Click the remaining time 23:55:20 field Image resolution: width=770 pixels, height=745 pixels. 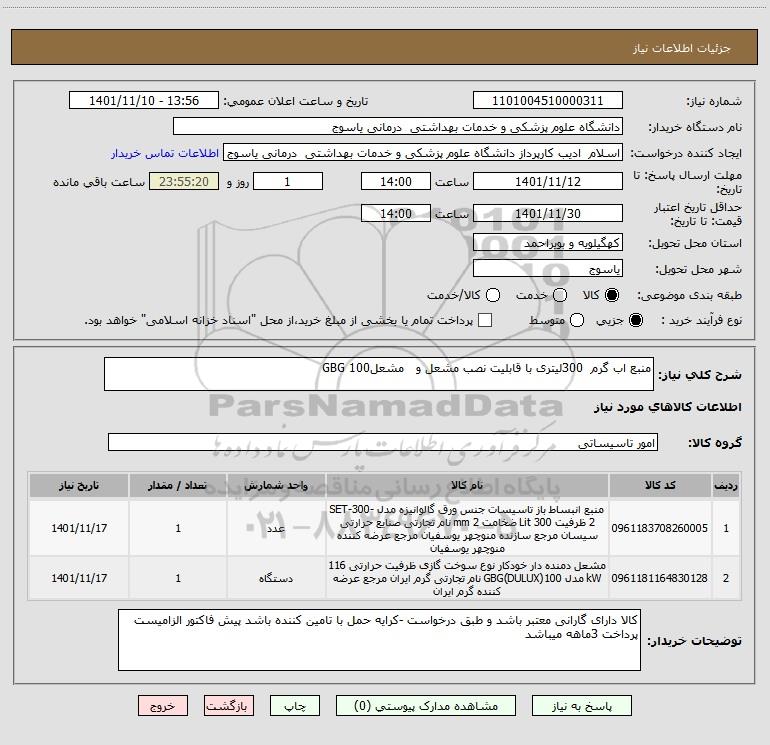click(x=184, y=181)
